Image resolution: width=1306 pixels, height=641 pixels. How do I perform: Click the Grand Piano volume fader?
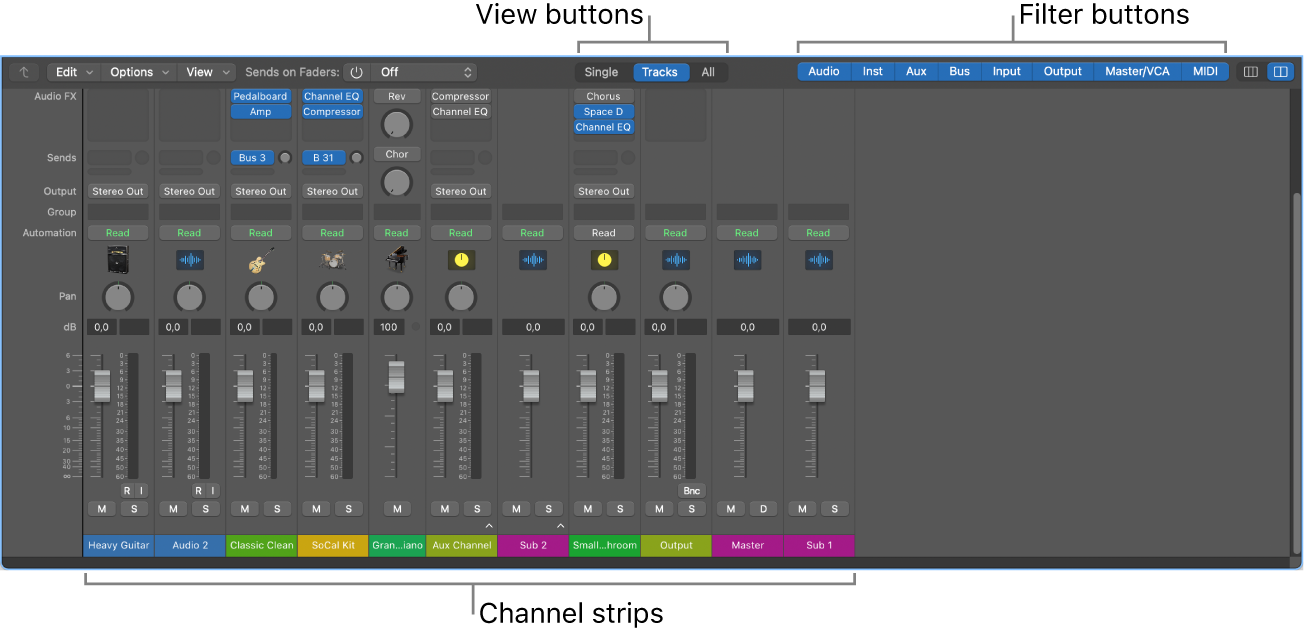[397, 377]
